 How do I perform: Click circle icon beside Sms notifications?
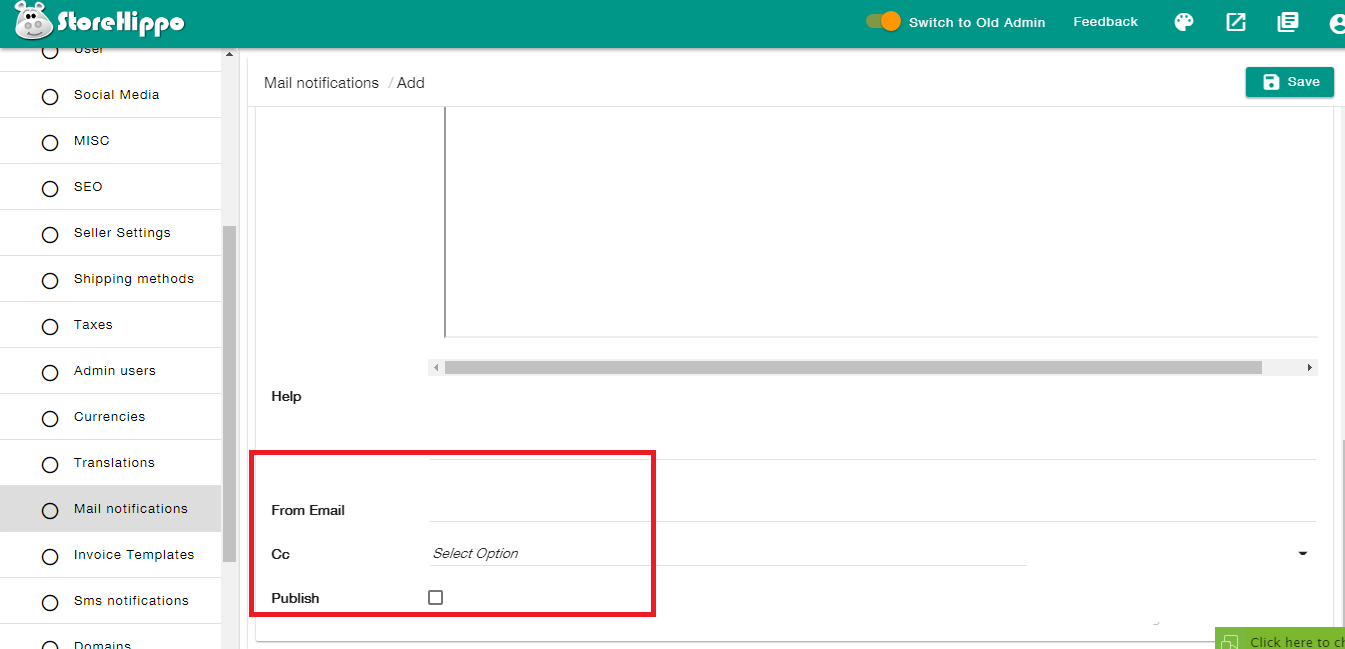50,603
